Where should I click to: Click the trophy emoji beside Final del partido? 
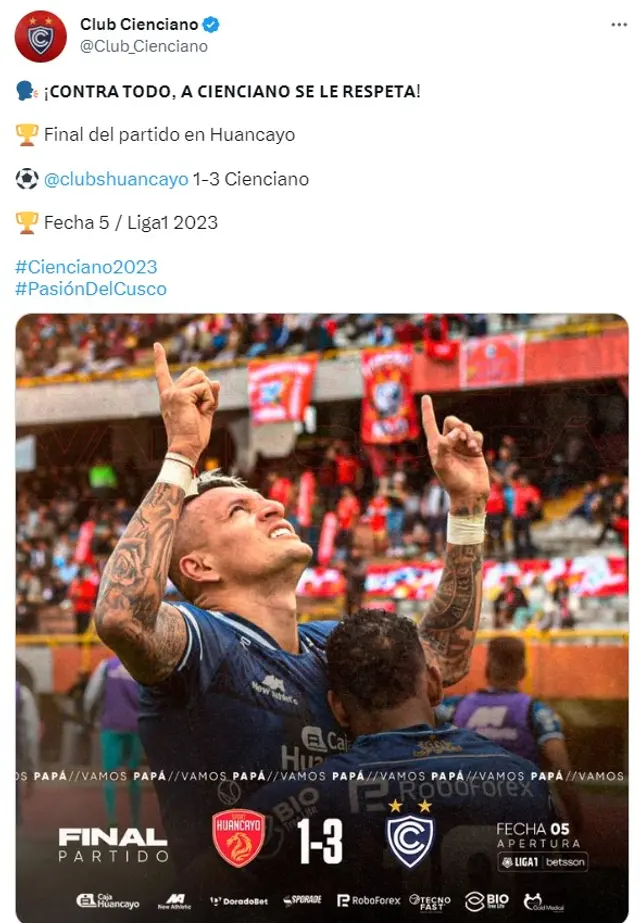click(26, 135)
